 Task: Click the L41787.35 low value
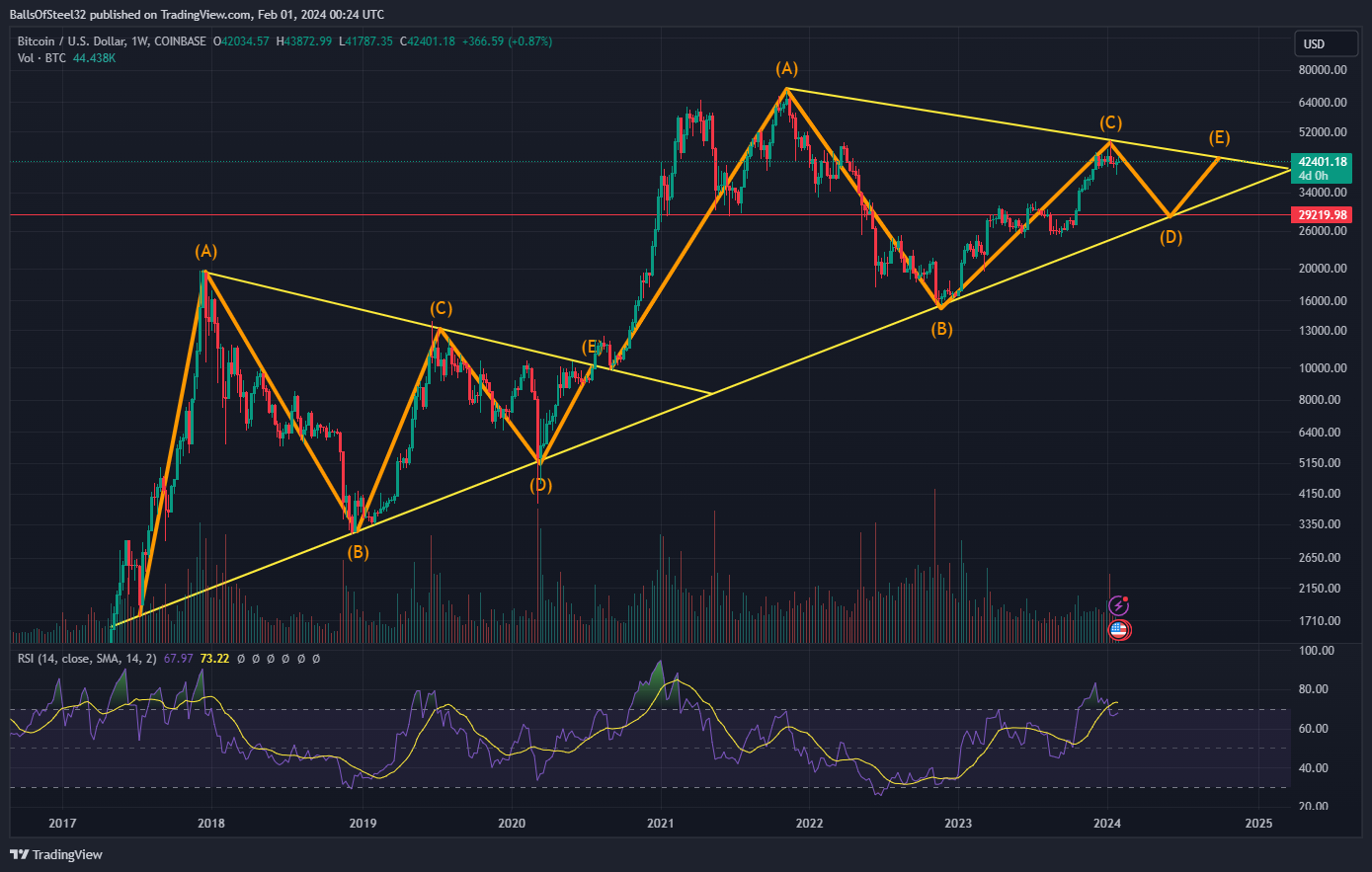[365, 41]
